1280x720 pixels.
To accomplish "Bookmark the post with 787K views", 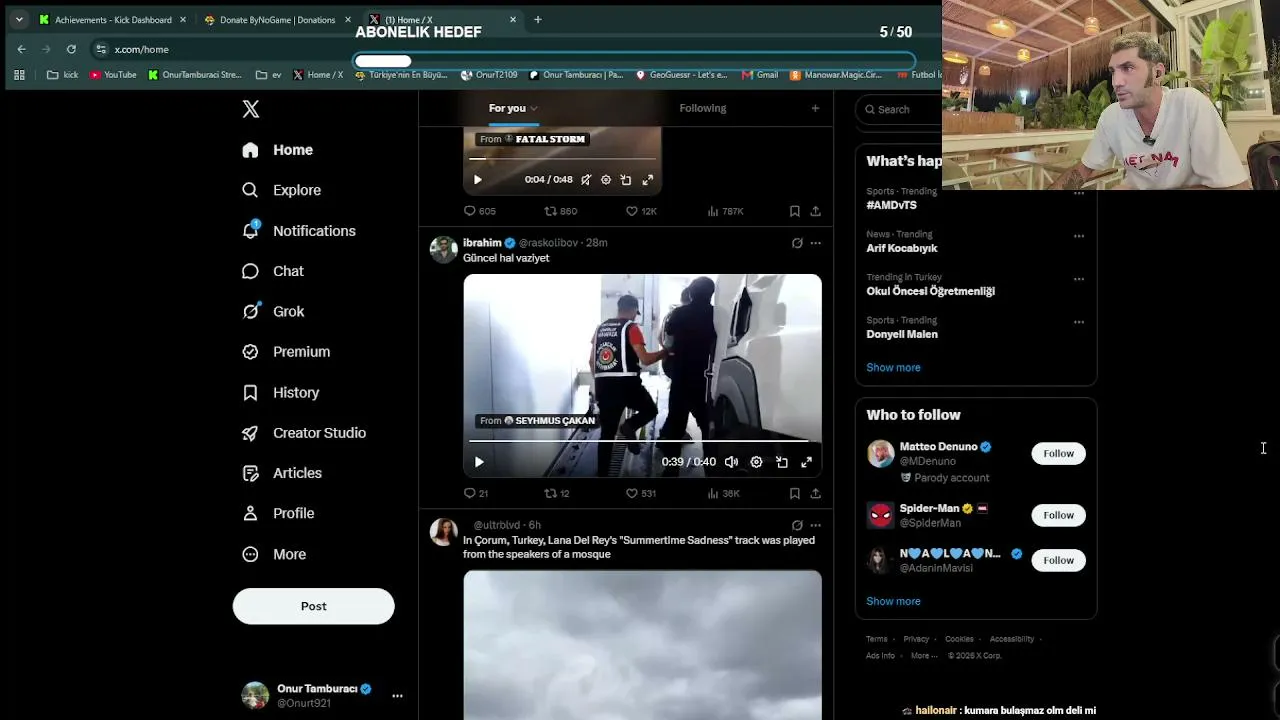I will 795,211.
